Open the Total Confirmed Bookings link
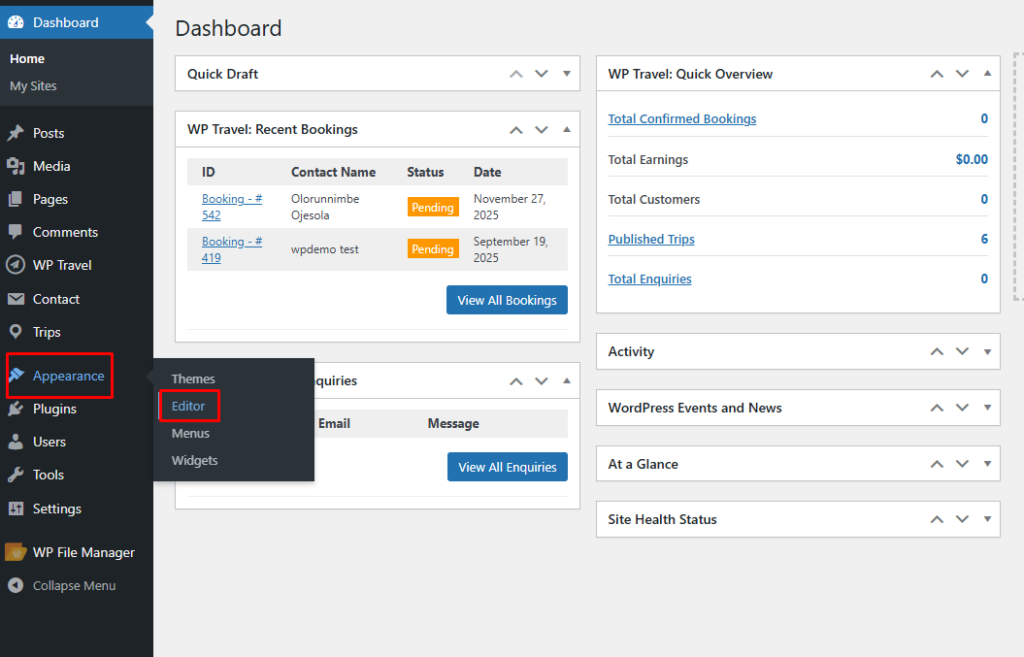1024x657 pixels. coord(682,119)
